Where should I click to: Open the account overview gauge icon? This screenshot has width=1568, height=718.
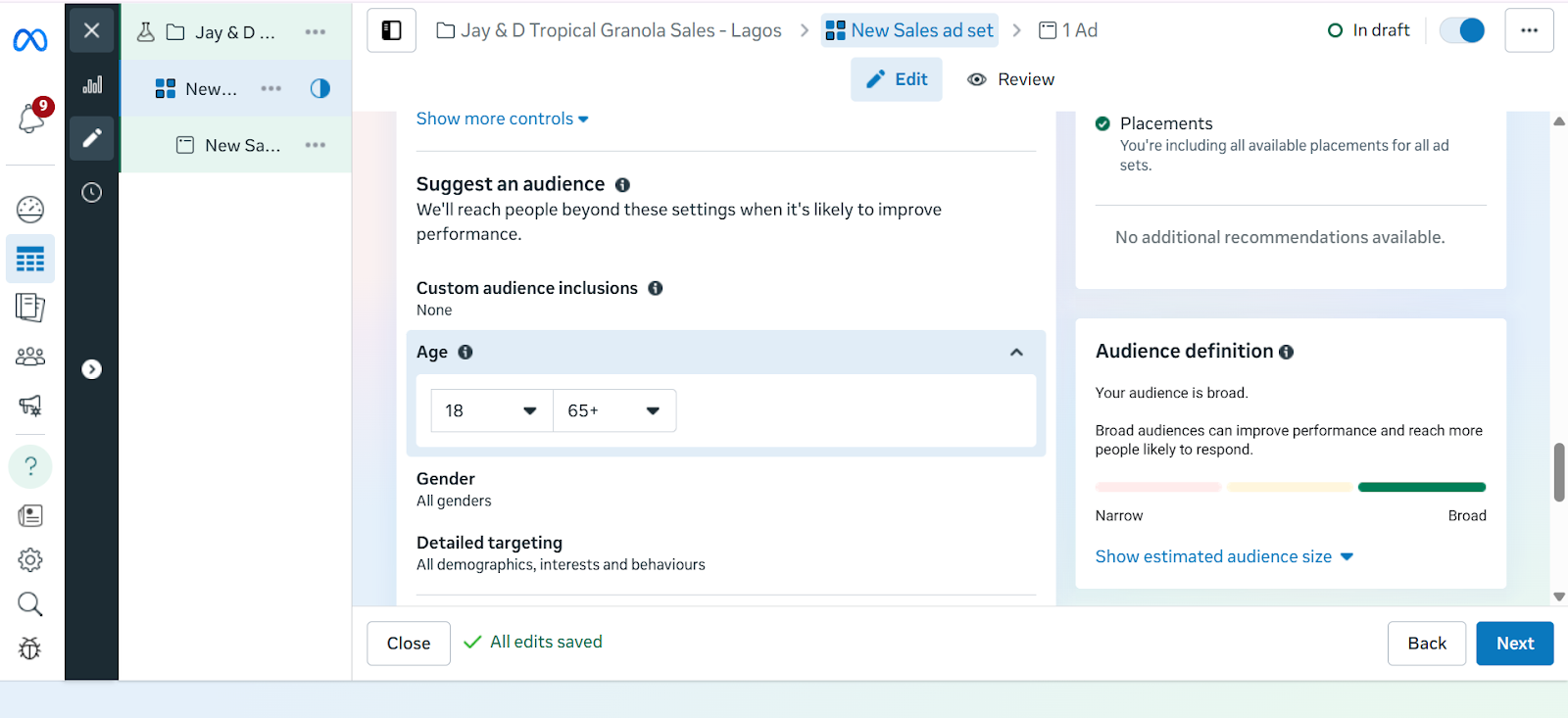pyautogui.click(x=30, y=209)
